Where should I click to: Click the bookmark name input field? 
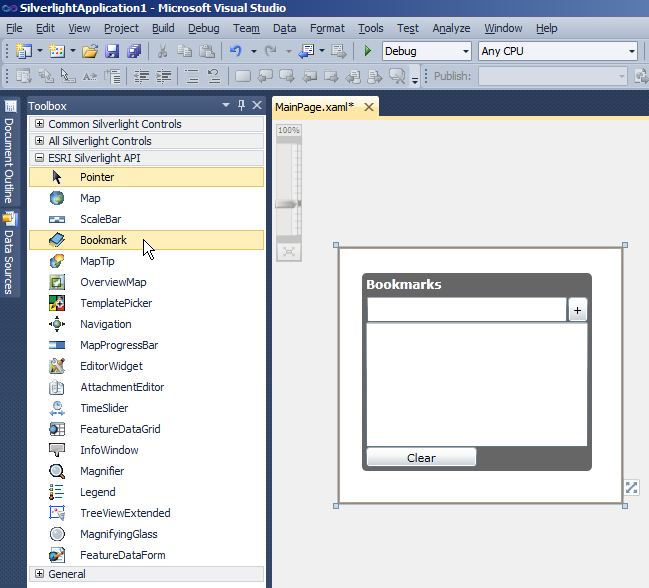pyautogui.click(x=466, y=310)
